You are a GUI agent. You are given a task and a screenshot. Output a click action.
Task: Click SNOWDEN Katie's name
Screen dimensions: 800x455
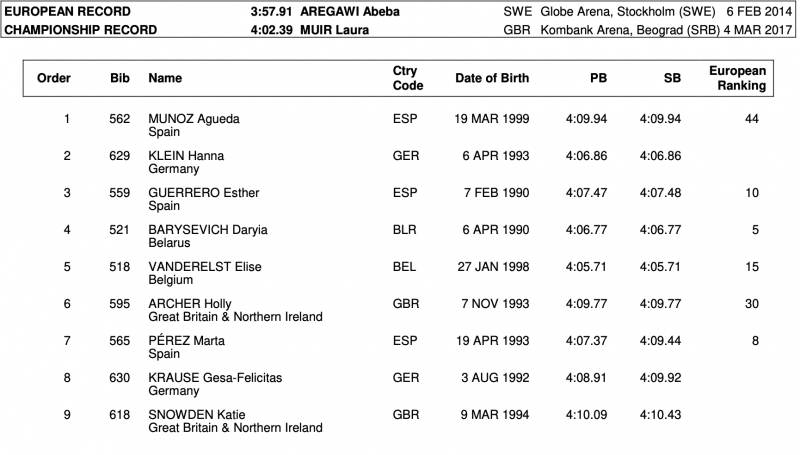click(x=197, y=415)
